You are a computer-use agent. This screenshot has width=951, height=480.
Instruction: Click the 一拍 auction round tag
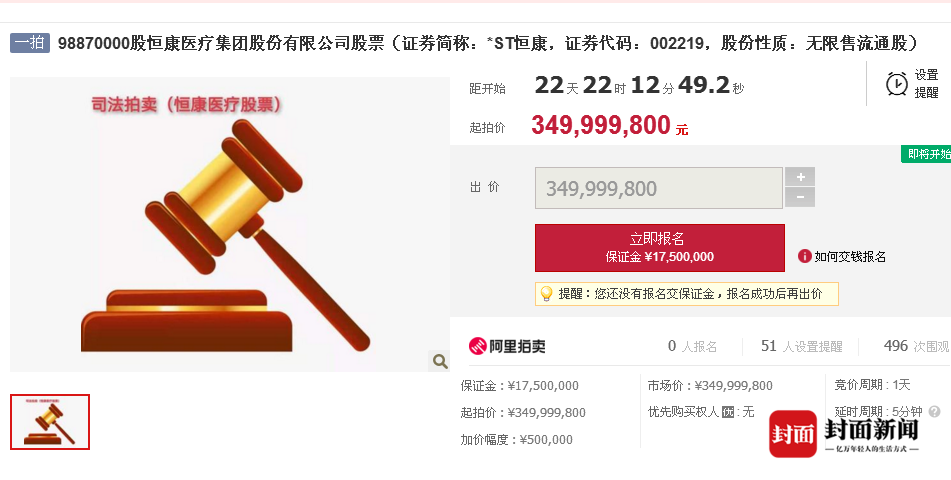(30, 43)
